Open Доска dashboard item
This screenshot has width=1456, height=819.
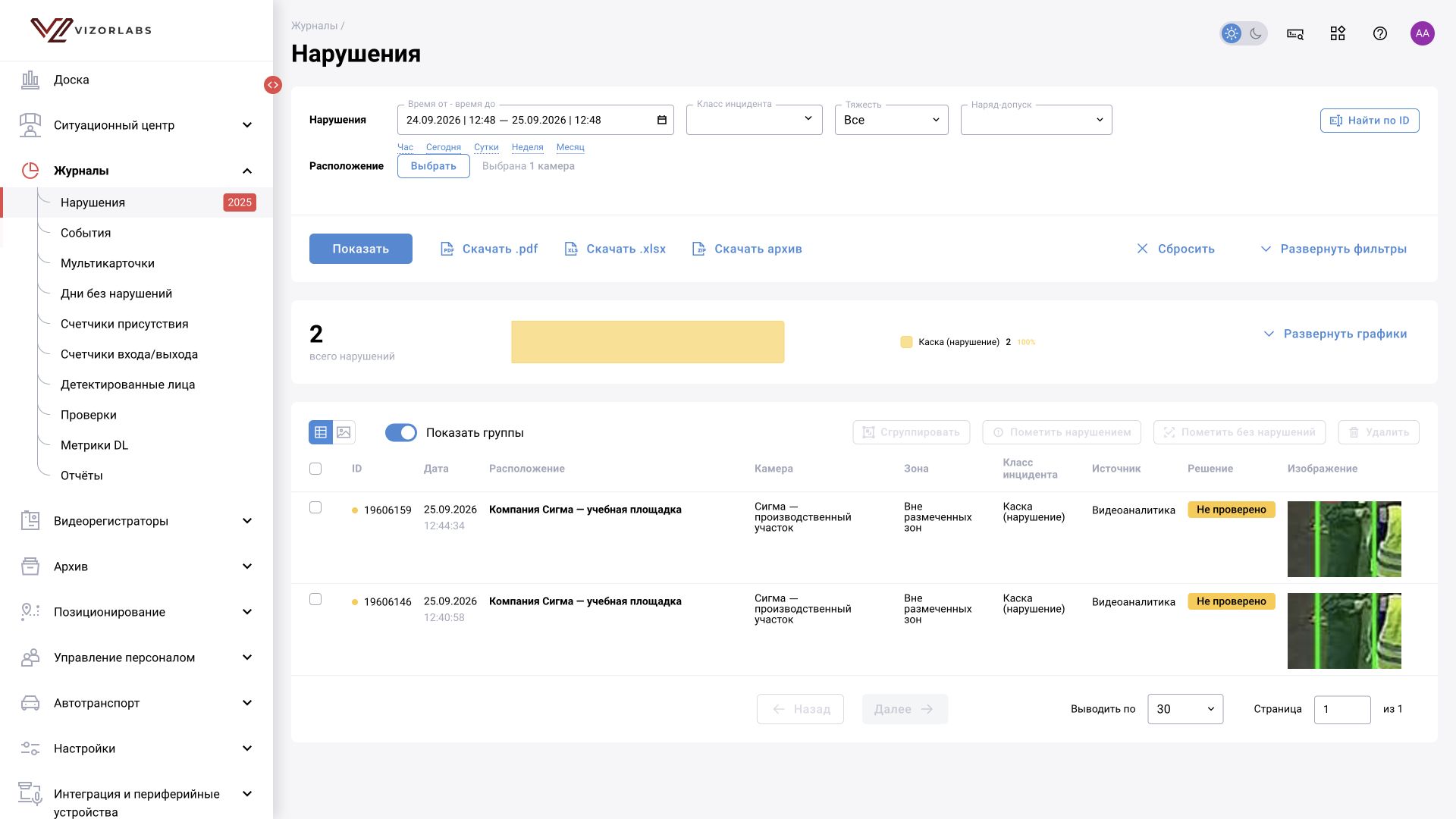pyautogui.click(x=136, y=80)
